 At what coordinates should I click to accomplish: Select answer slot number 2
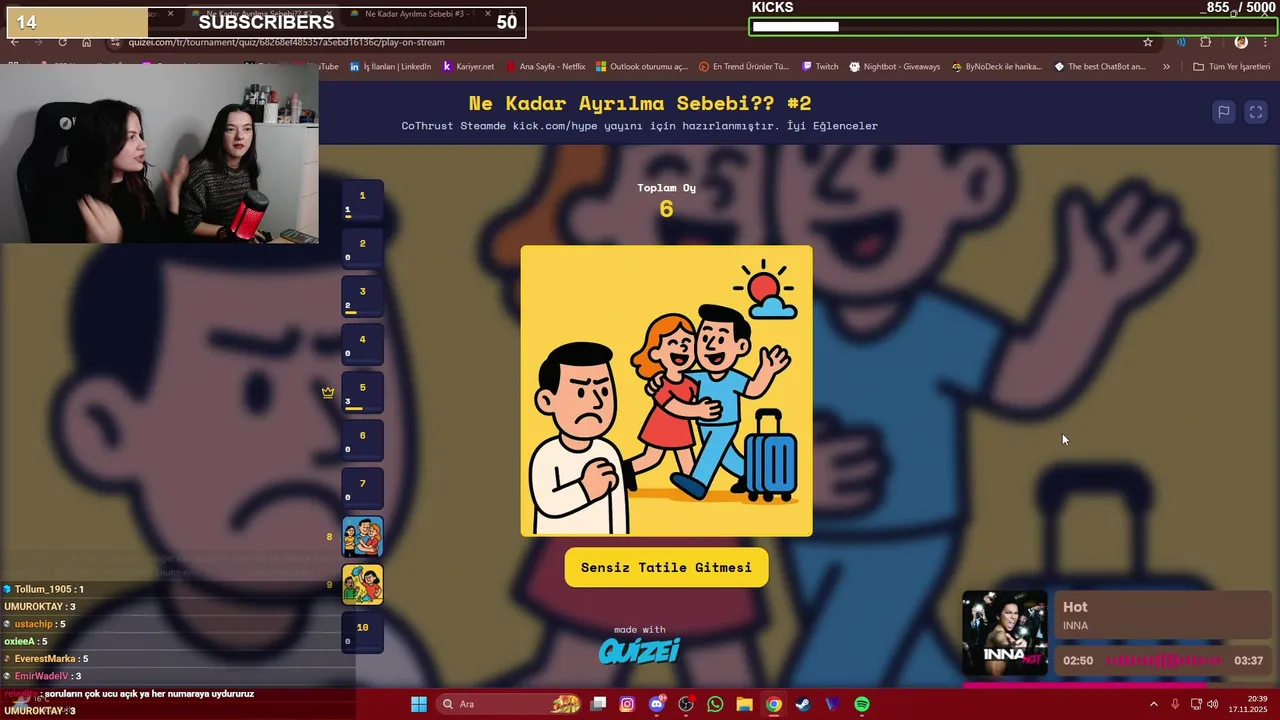[363, 249]
